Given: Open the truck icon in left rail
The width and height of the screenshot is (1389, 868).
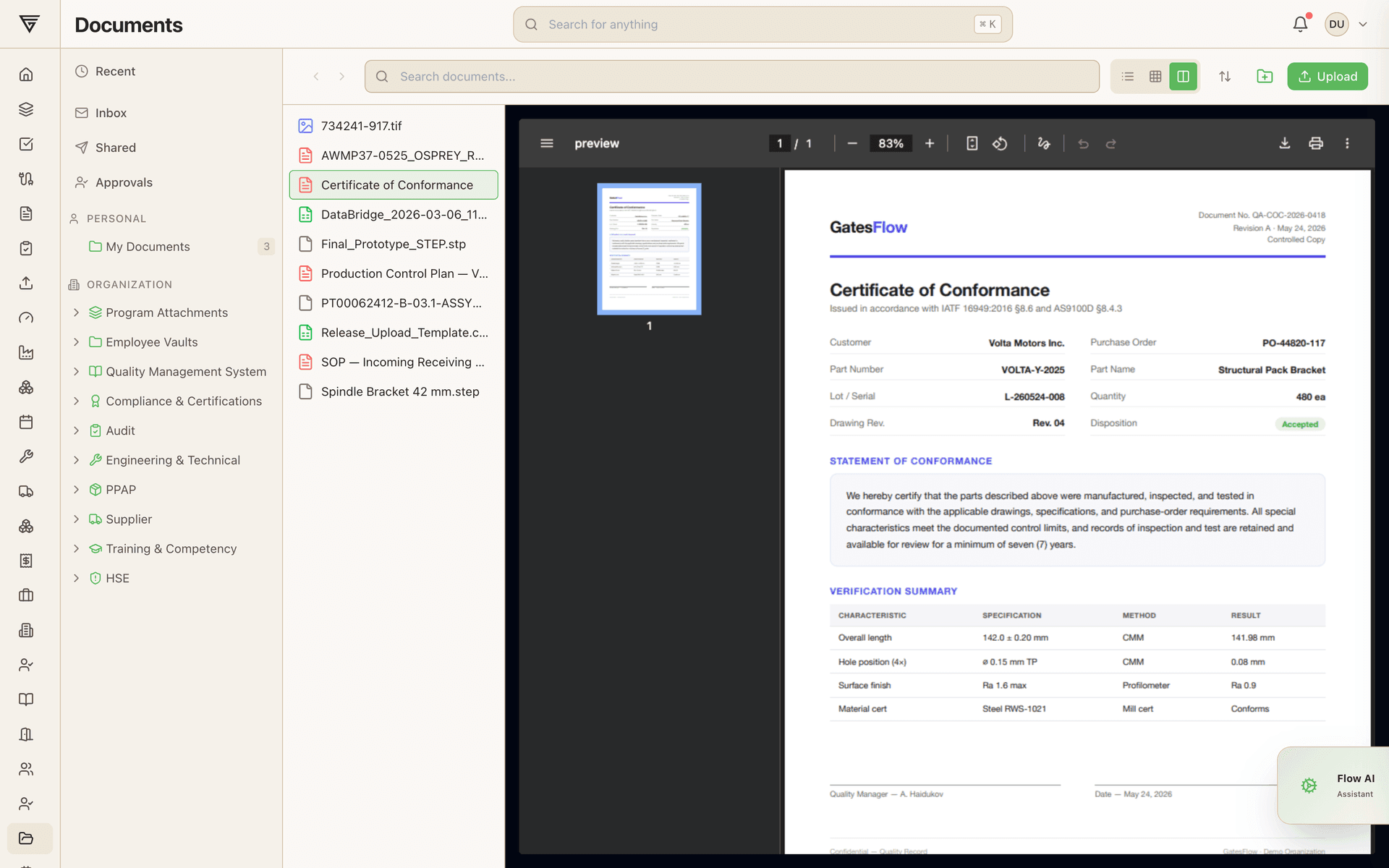Looking at the screenshot, I should [26, 491].
